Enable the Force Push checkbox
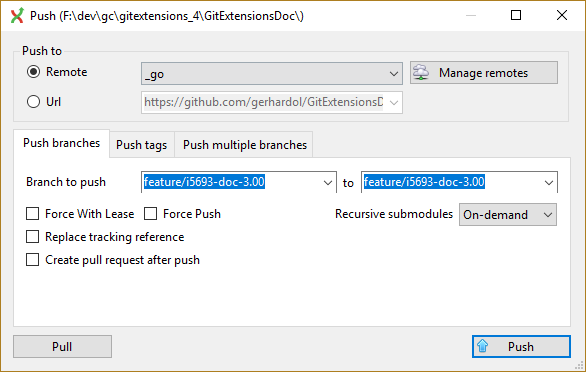This screenshot has width=586, height=372. 150,214
